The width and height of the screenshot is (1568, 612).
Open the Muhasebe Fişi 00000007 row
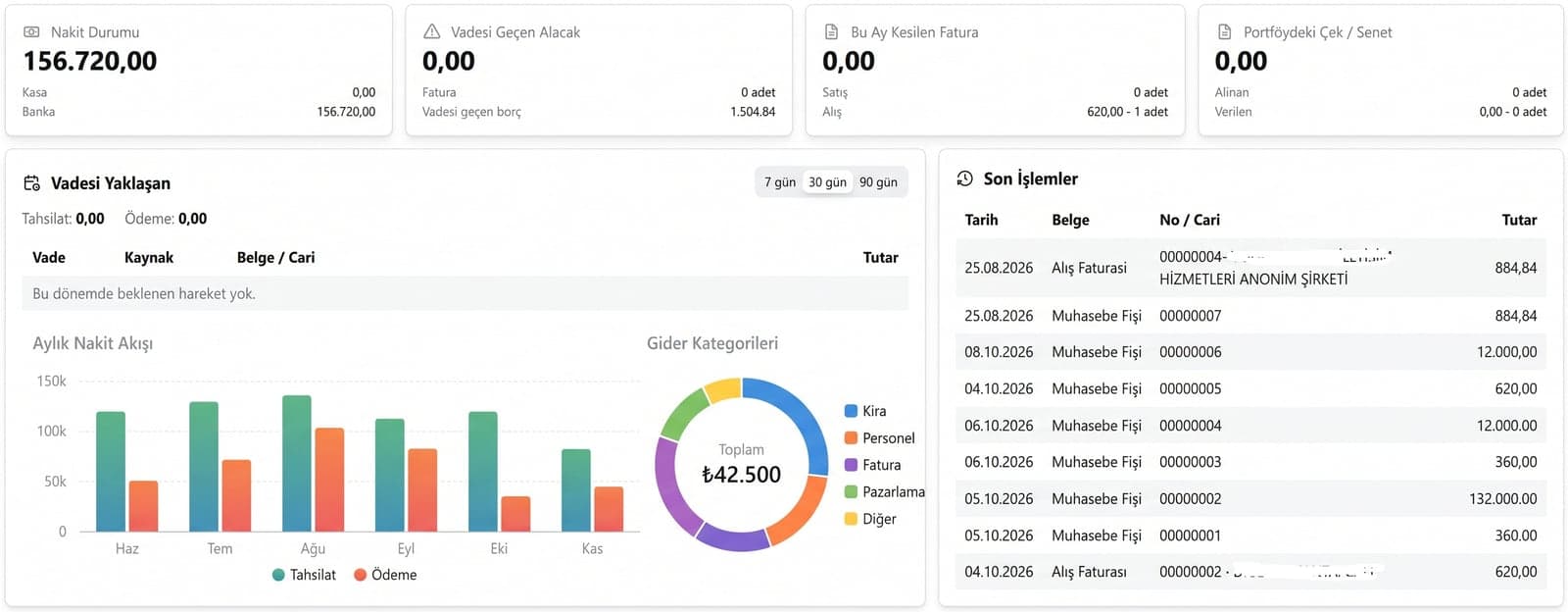[x=1250, y=316]
